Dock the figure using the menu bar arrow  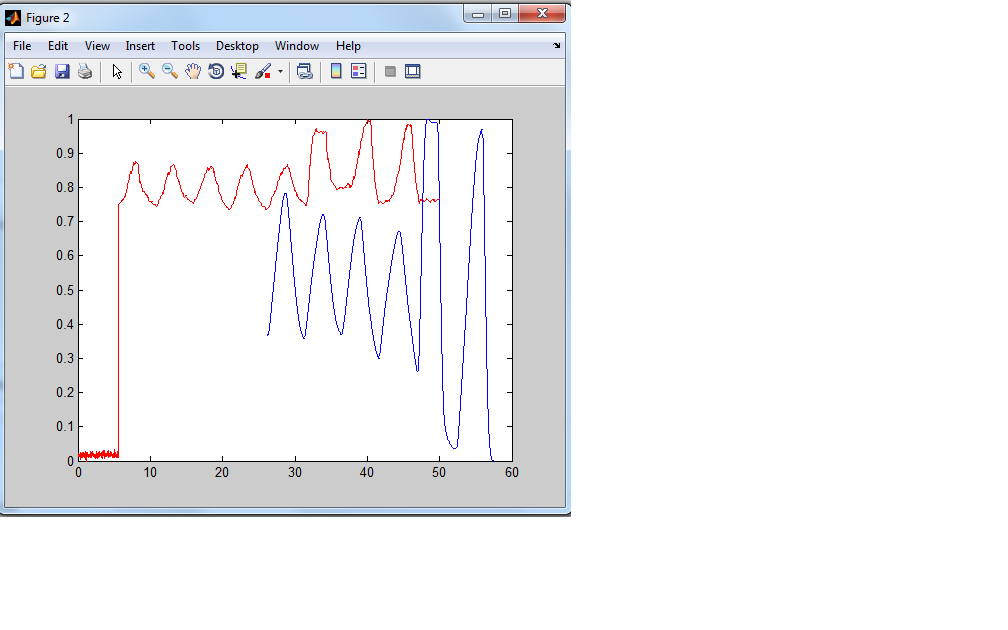(557, 46)
